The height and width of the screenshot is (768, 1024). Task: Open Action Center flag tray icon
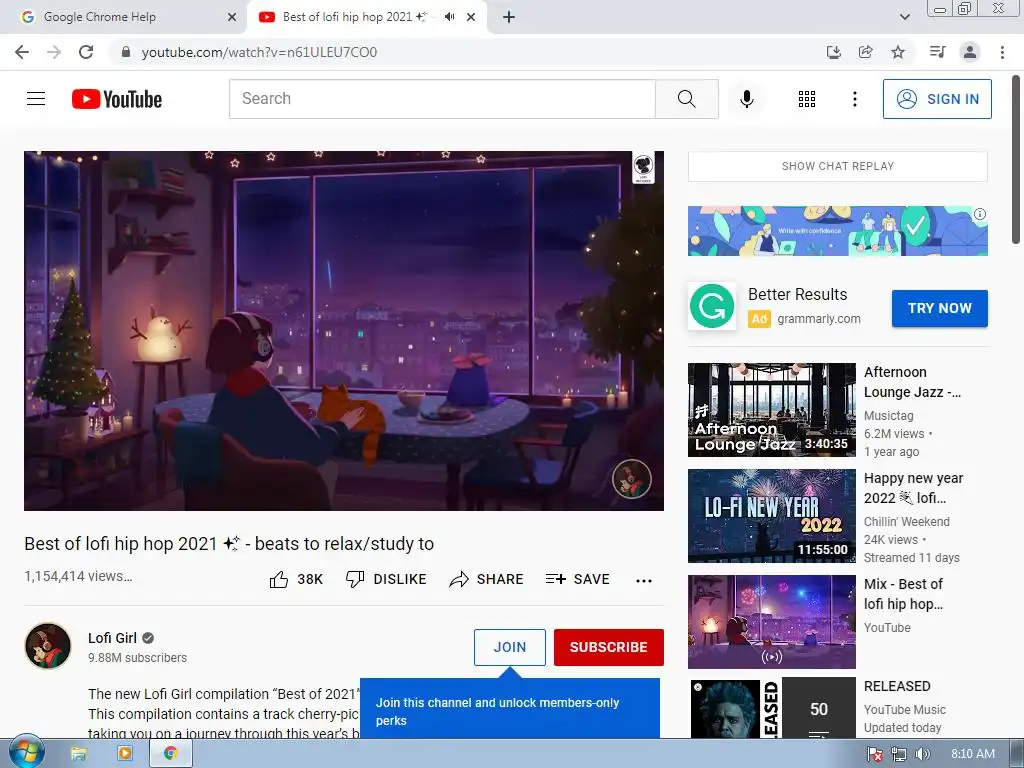[875, 754]
